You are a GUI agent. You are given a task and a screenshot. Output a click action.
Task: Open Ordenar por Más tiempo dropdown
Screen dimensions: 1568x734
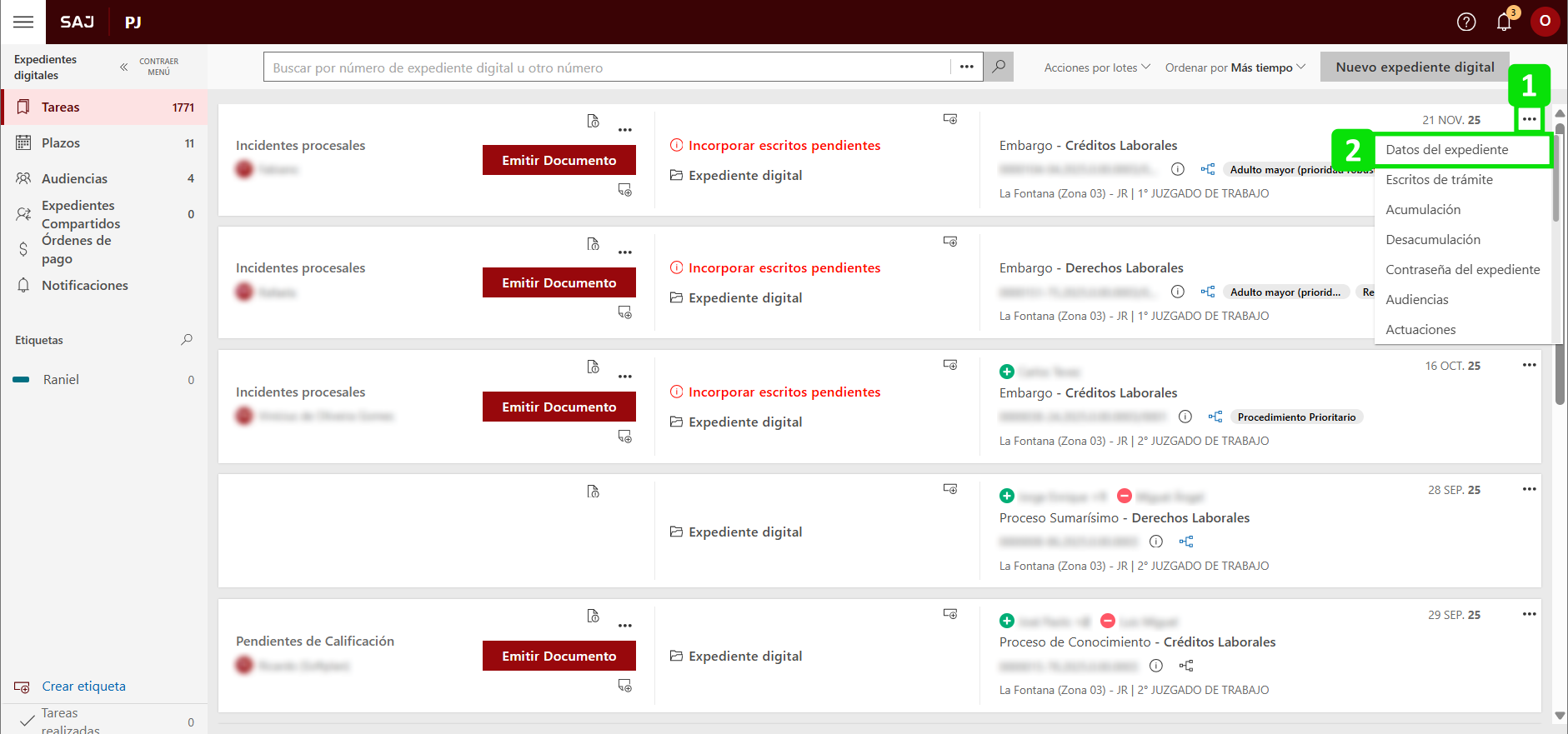[x=1235, y=67]
